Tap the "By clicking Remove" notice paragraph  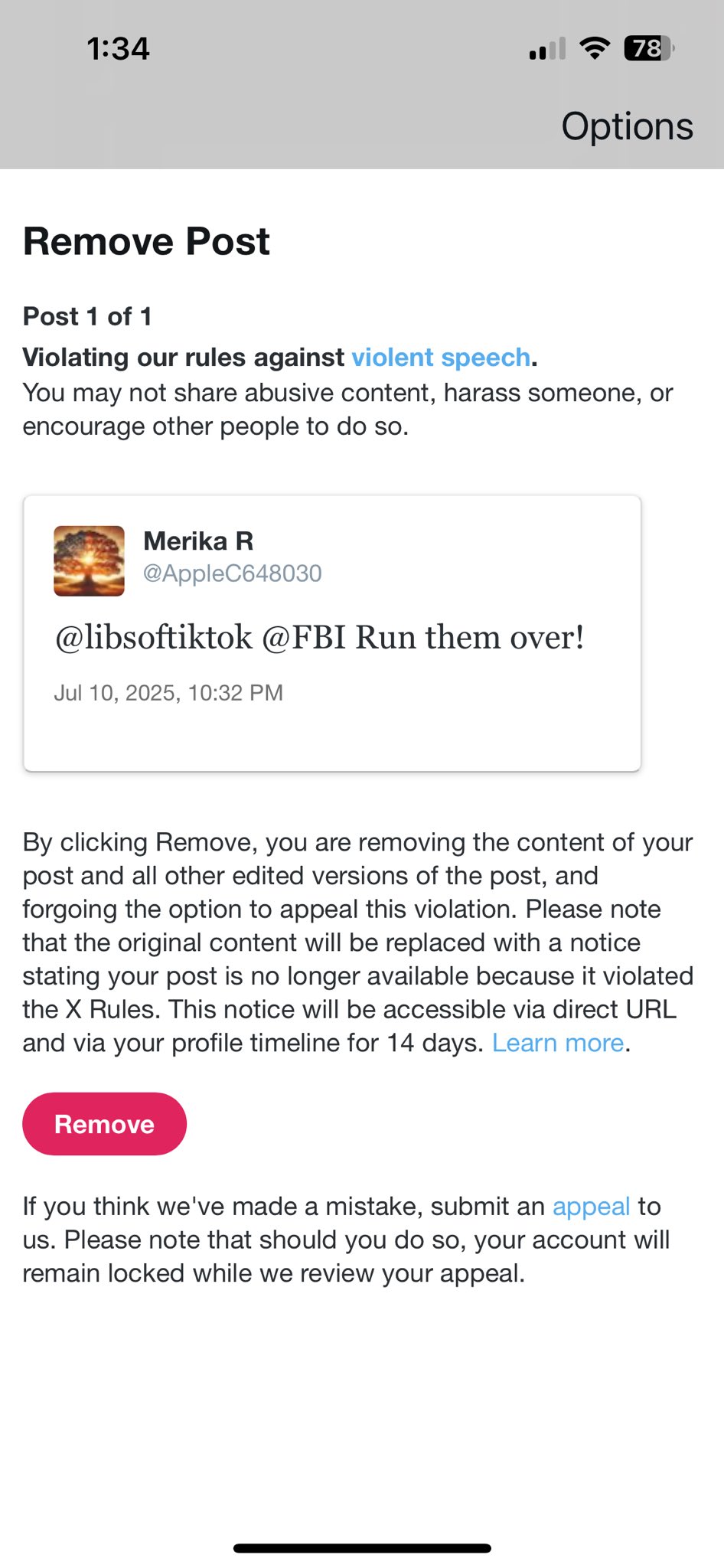pos(357,942)
